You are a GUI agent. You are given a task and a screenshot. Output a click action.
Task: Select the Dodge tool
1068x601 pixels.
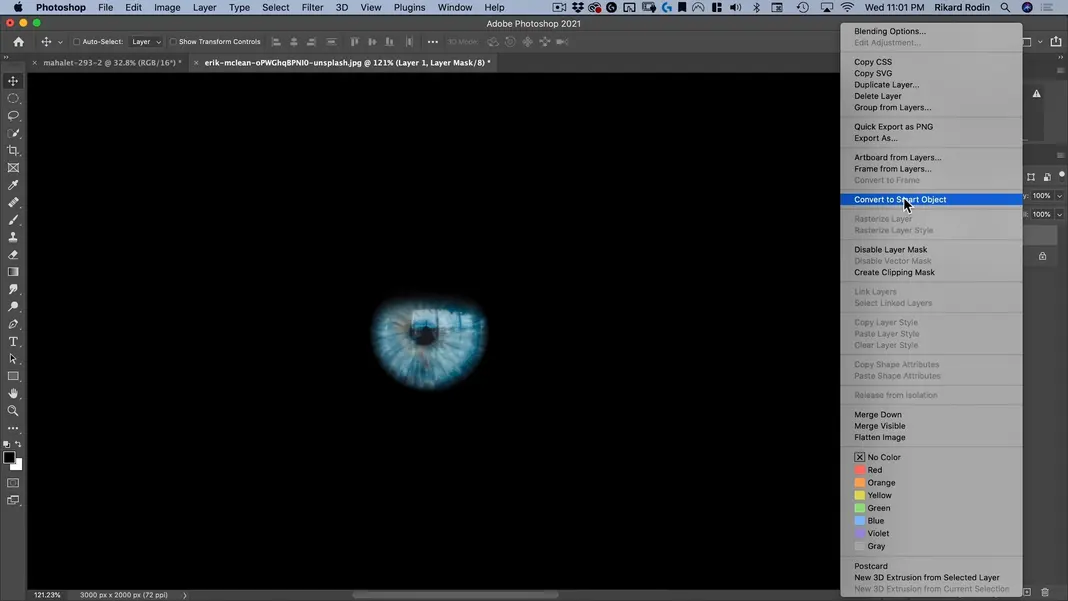[13, 307]
